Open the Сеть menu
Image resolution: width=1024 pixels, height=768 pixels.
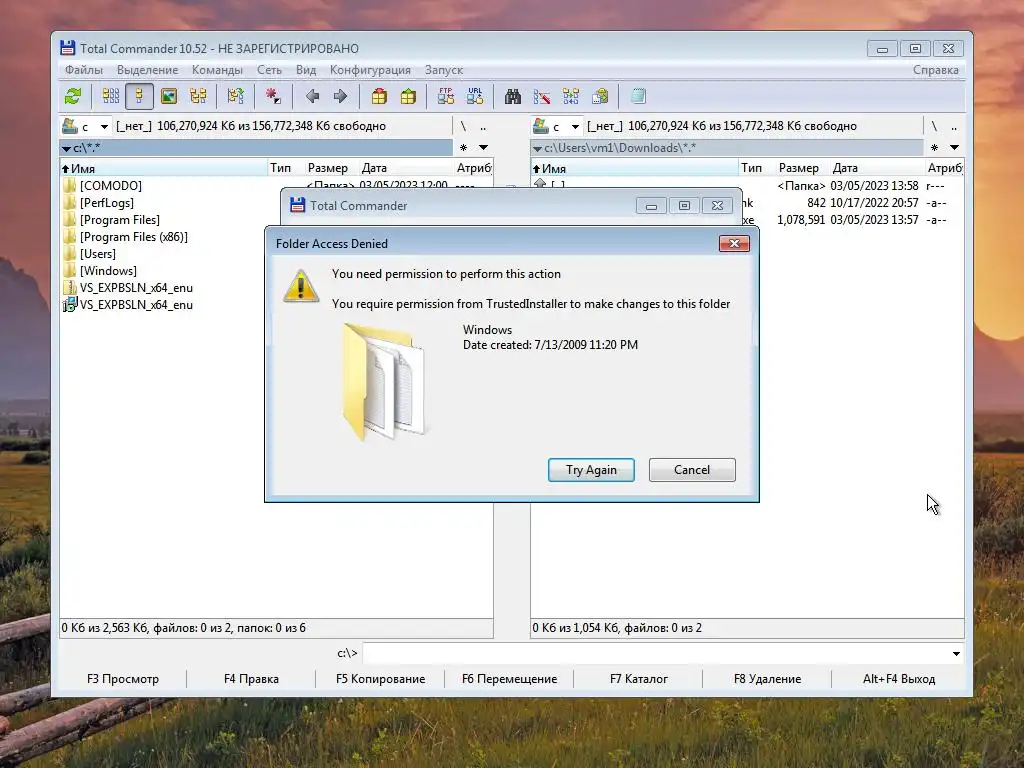(269, 70)
